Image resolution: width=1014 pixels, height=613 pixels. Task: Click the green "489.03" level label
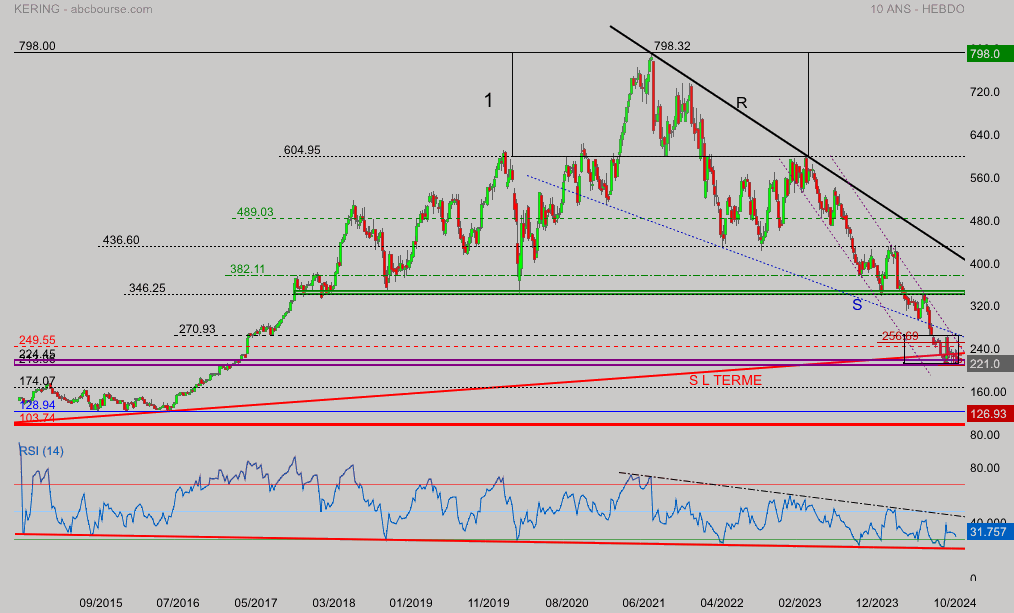click(255, 212)
